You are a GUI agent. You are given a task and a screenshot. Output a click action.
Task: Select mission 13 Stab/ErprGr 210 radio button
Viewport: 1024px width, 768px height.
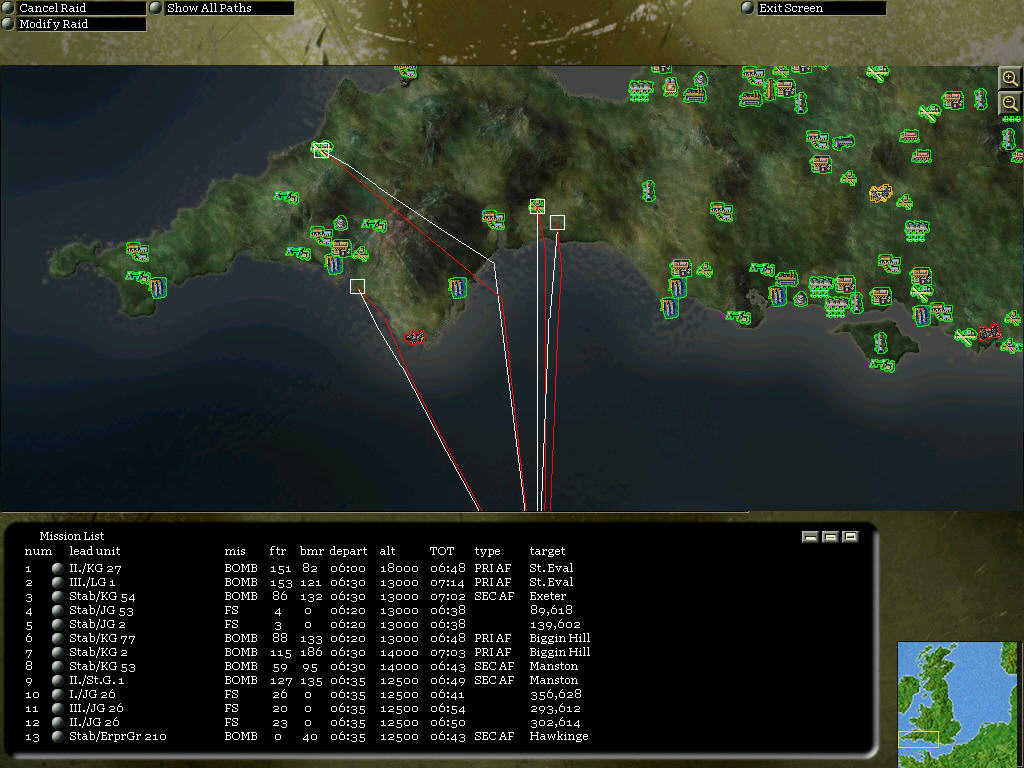pos(57,736)
